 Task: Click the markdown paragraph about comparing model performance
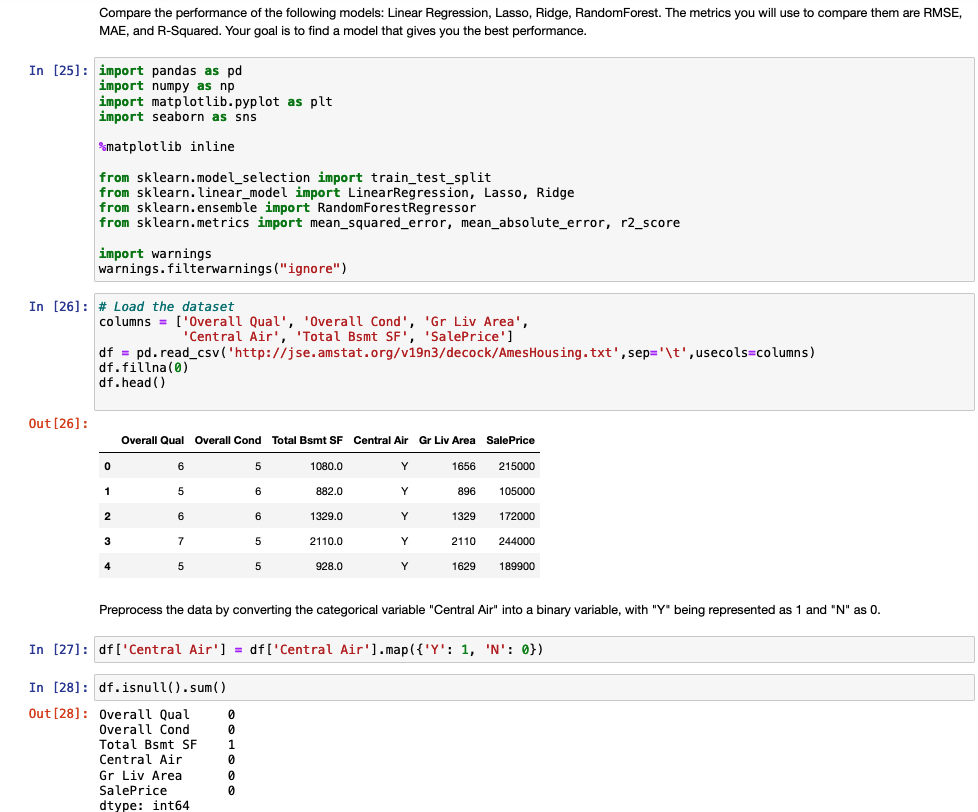[x=530, y=22]
